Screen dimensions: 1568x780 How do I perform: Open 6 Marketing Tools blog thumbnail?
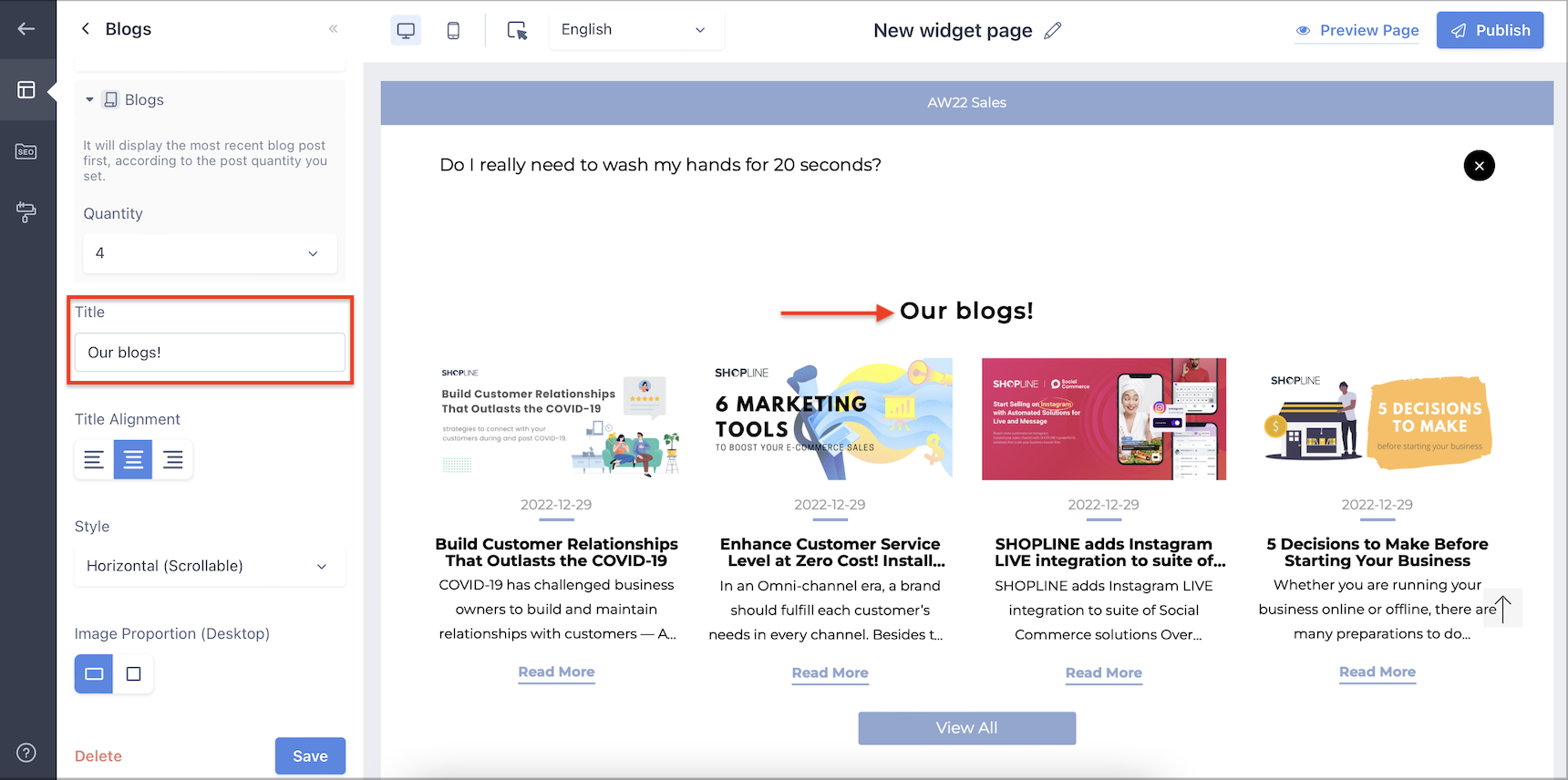click(830, 419)
